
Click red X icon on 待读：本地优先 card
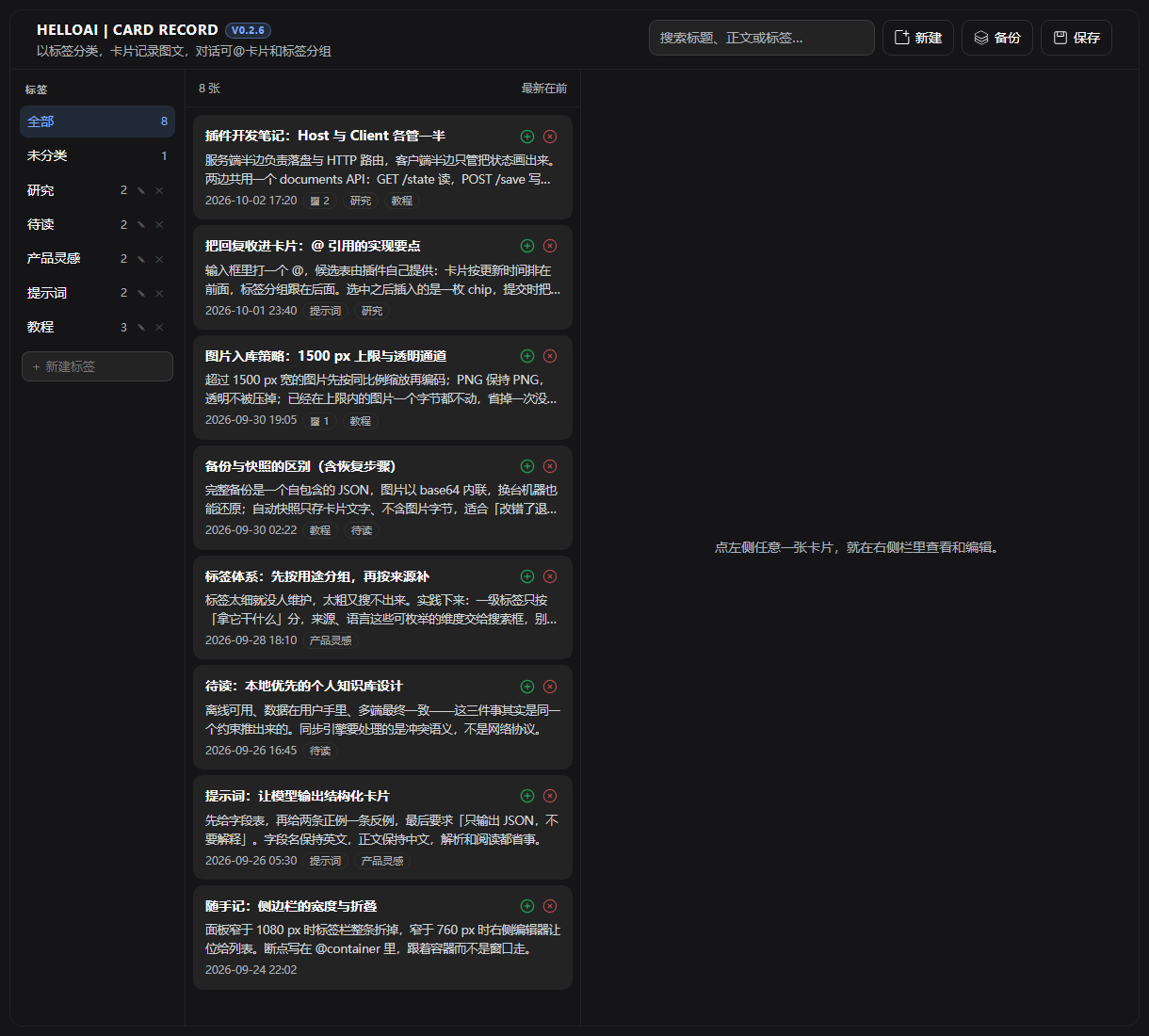[x=550, y=687]
